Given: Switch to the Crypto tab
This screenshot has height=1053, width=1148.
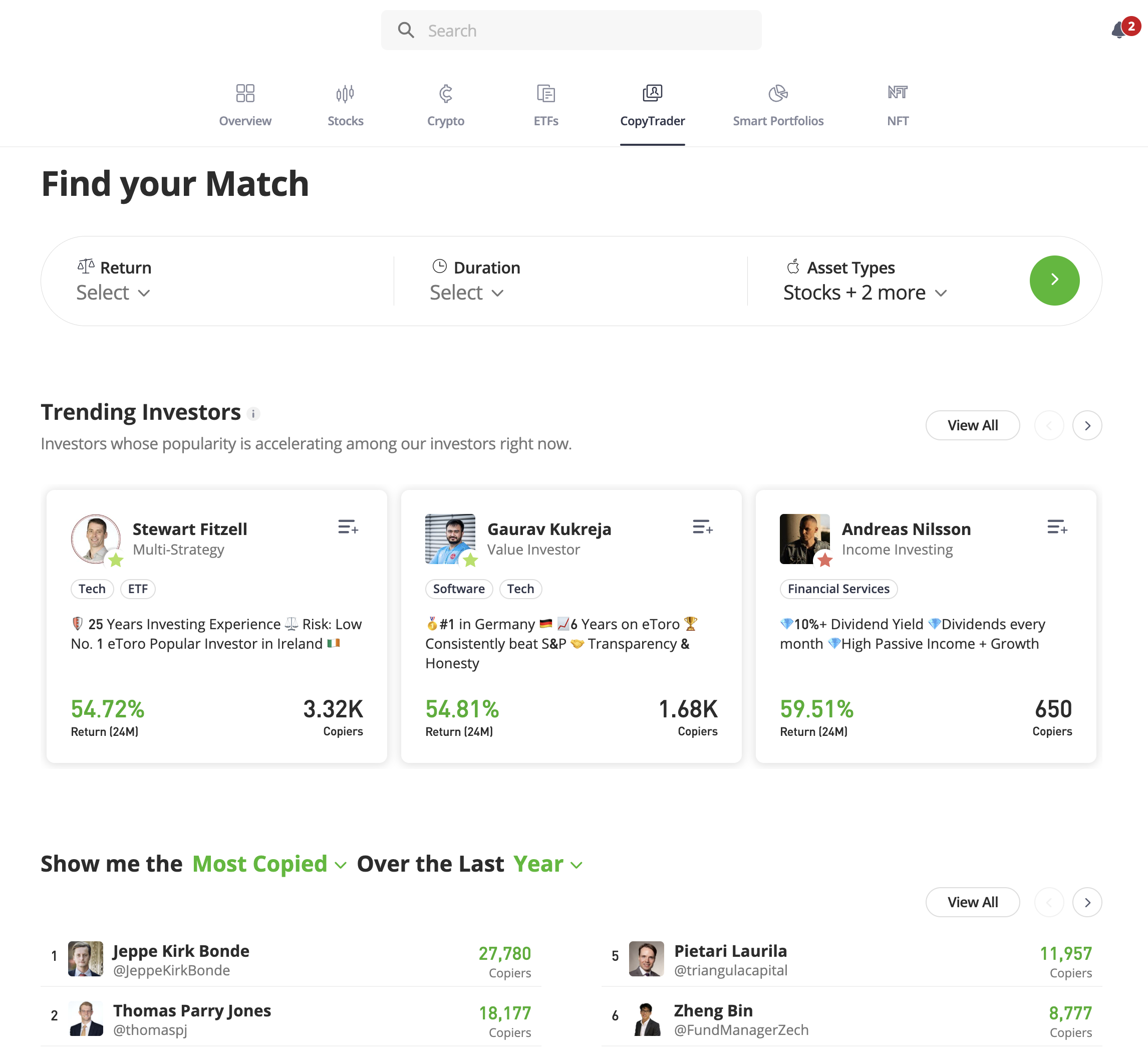Looking at the screenshot, I should pyautogui.click(x=446, y=105).
